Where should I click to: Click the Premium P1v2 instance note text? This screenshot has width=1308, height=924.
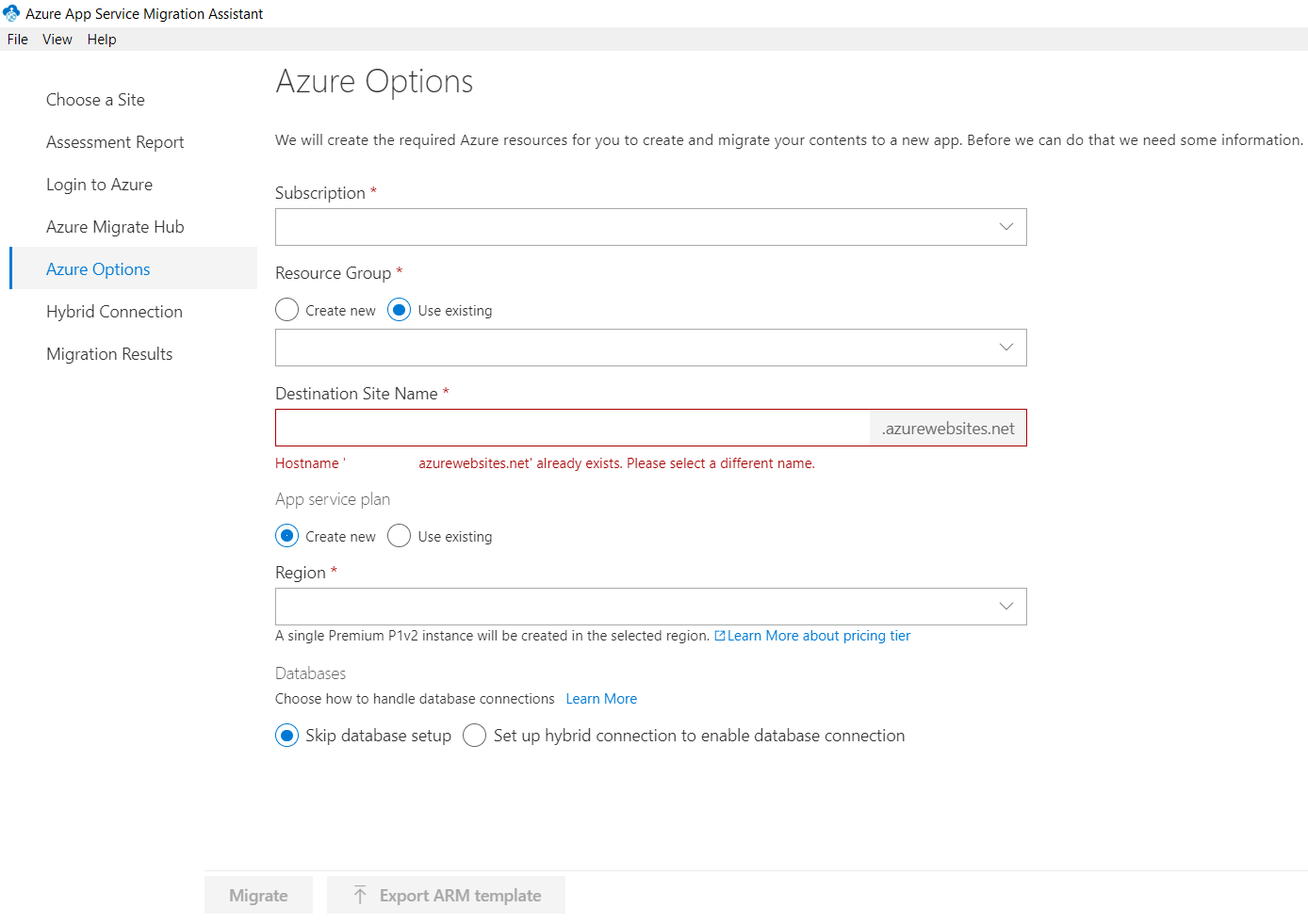pyautogui.click(x=492, y=636)
